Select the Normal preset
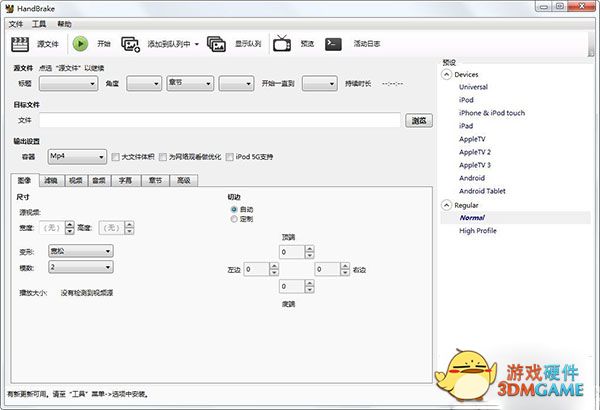Screen dimensions: 600x410 [x=472, y=217]
